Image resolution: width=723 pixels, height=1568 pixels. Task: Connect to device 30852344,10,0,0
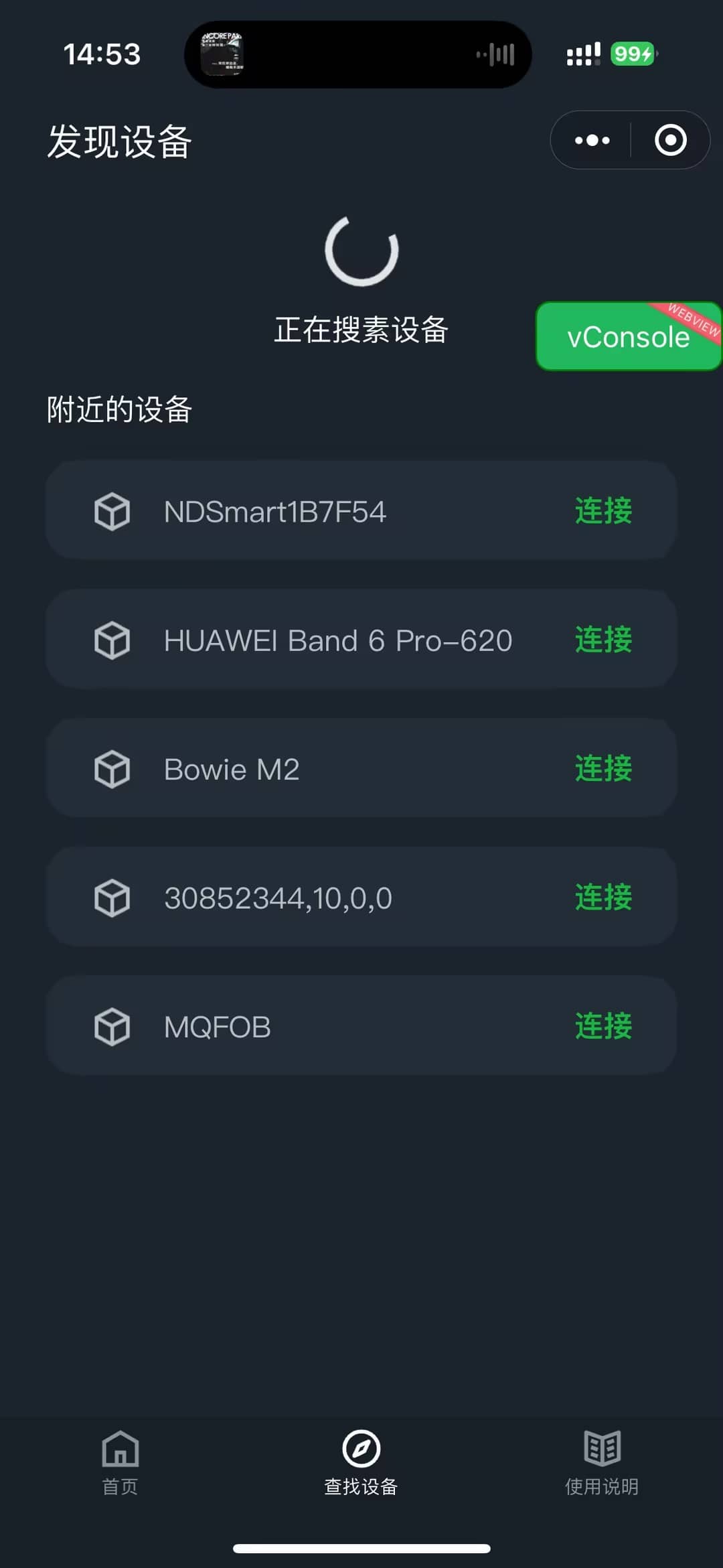tap(603, 897)
